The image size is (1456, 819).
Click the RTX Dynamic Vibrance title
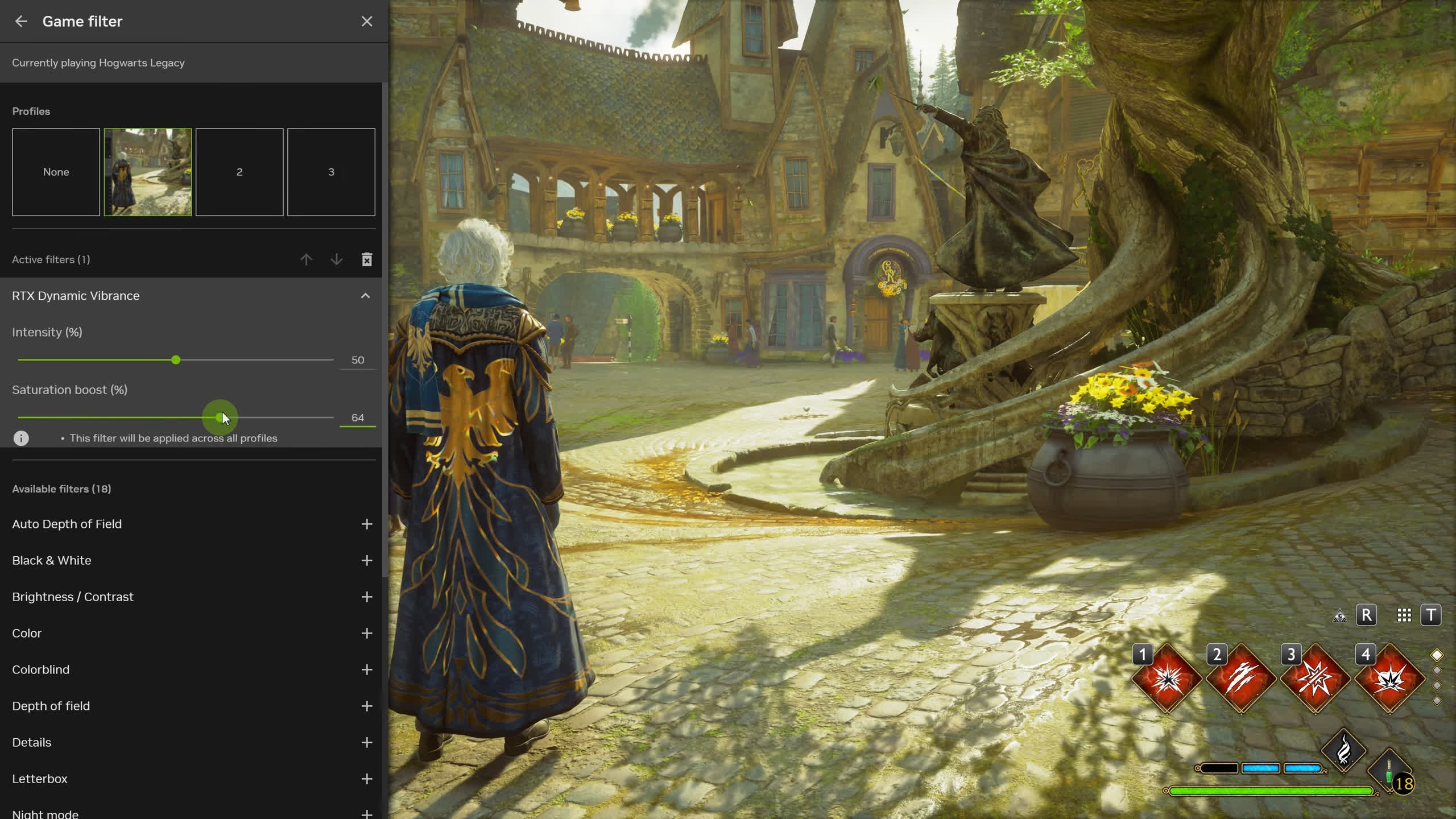[76, 296]
